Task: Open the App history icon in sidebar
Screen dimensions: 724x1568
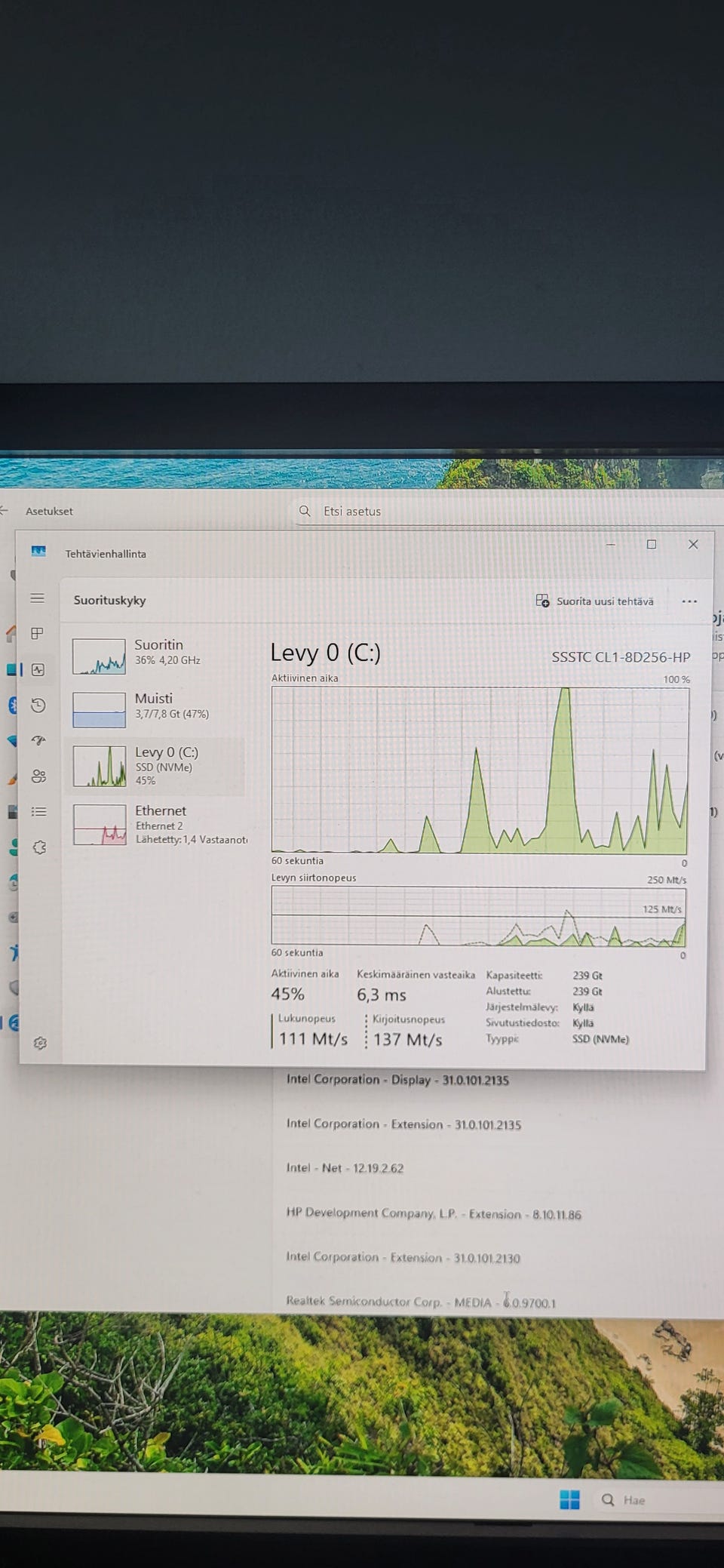Action: click(x=38, y=705)
